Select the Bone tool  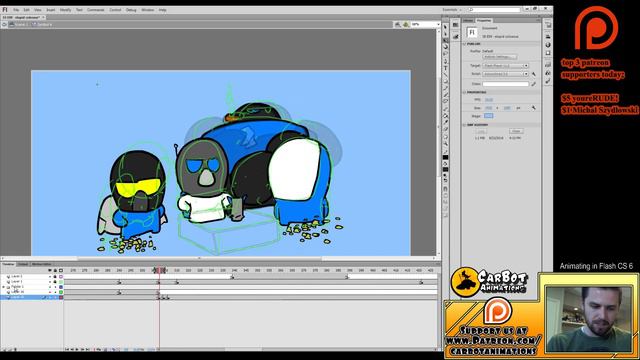click(445, 109)
